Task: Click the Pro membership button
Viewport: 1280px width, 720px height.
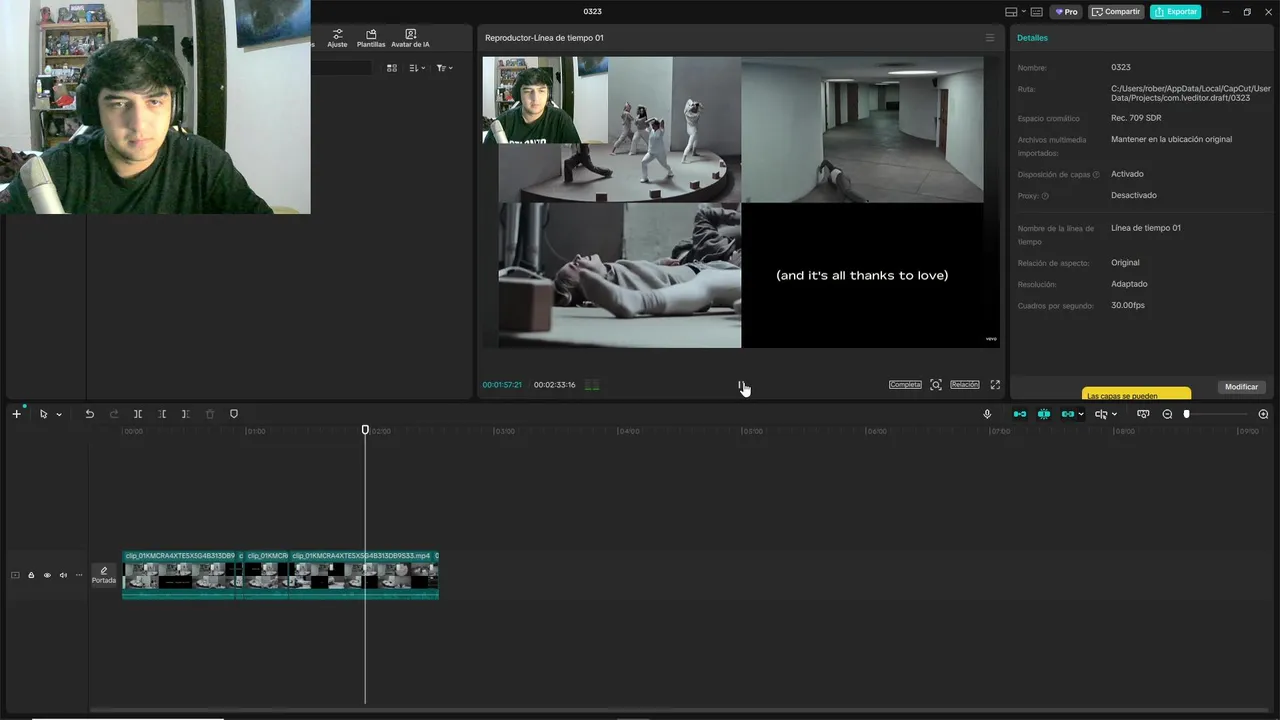Action: (x=1066, y=12)
